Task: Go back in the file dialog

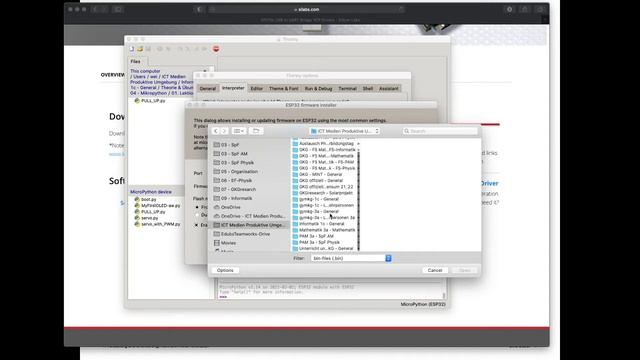Action: [x=216, y=131]
